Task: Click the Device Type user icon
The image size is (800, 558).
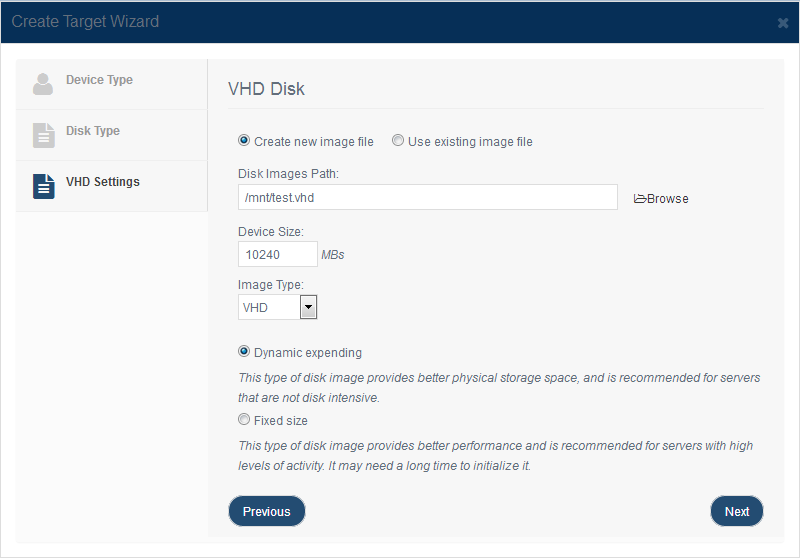Action: pyautogui.click(x=43, y=84)
